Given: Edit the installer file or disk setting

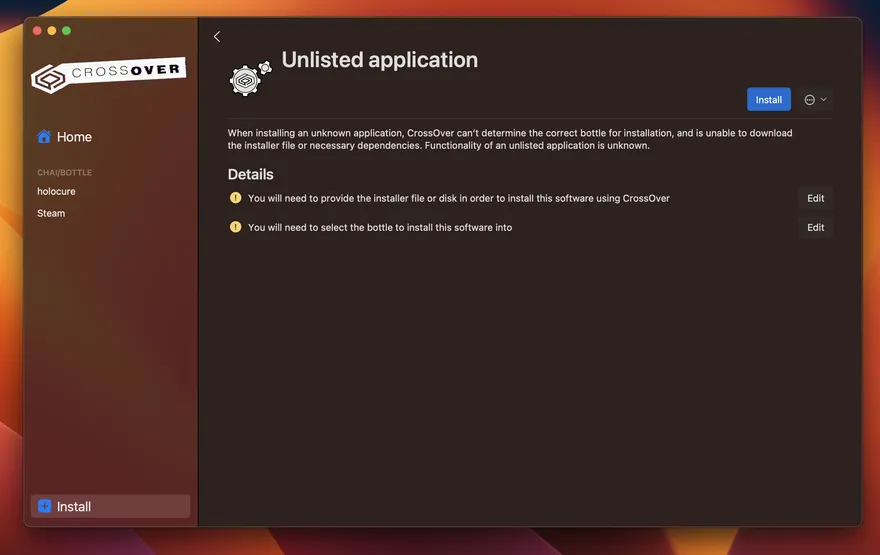Looking at the screenshot, I should [815, 198].
